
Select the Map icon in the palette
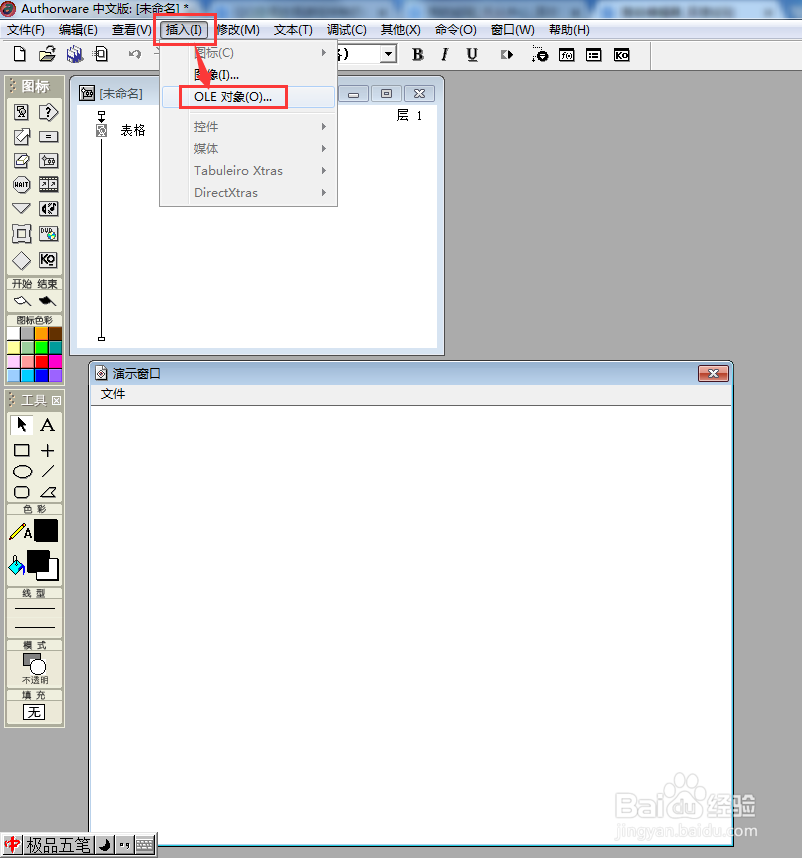48,160
